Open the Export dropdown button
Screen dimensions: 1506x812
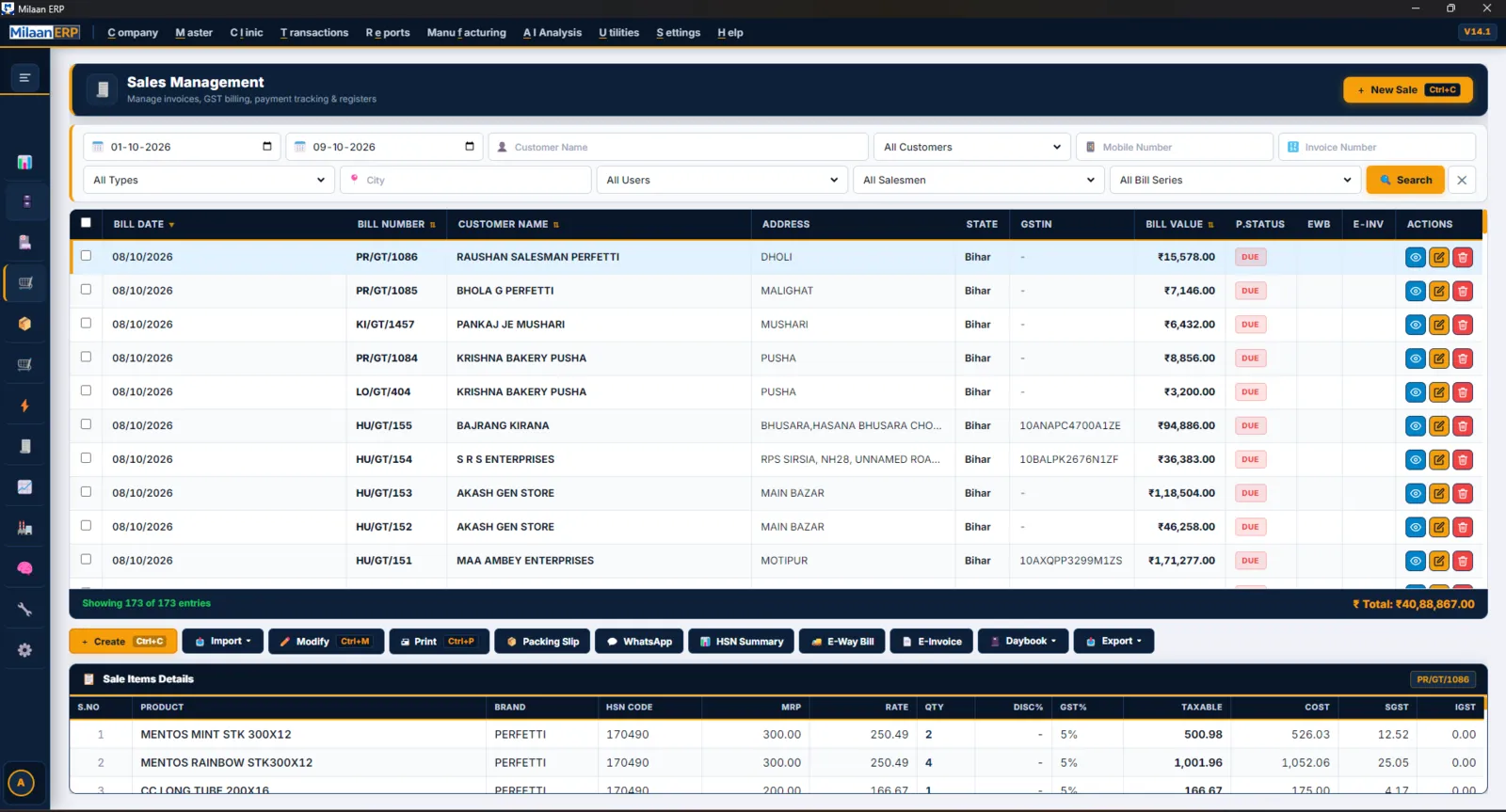(1113, 641)
